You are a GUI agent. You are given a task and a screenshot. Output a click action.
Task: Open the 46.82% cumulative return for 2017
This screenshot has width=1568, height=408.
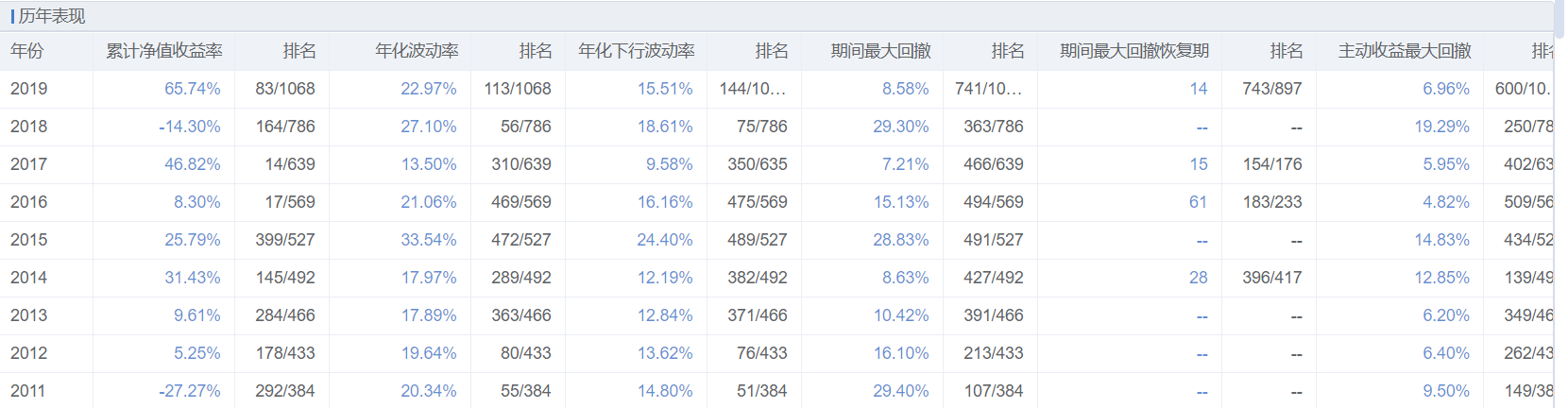(x=192, y=164)
